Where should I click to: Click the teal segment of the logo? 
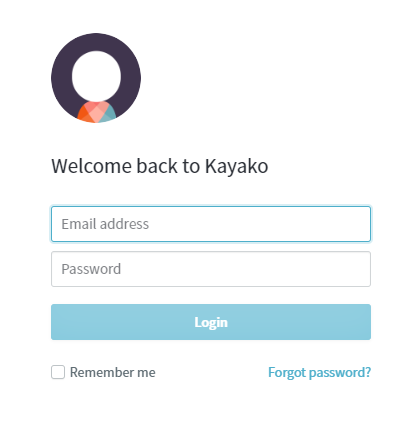(109, 115)
